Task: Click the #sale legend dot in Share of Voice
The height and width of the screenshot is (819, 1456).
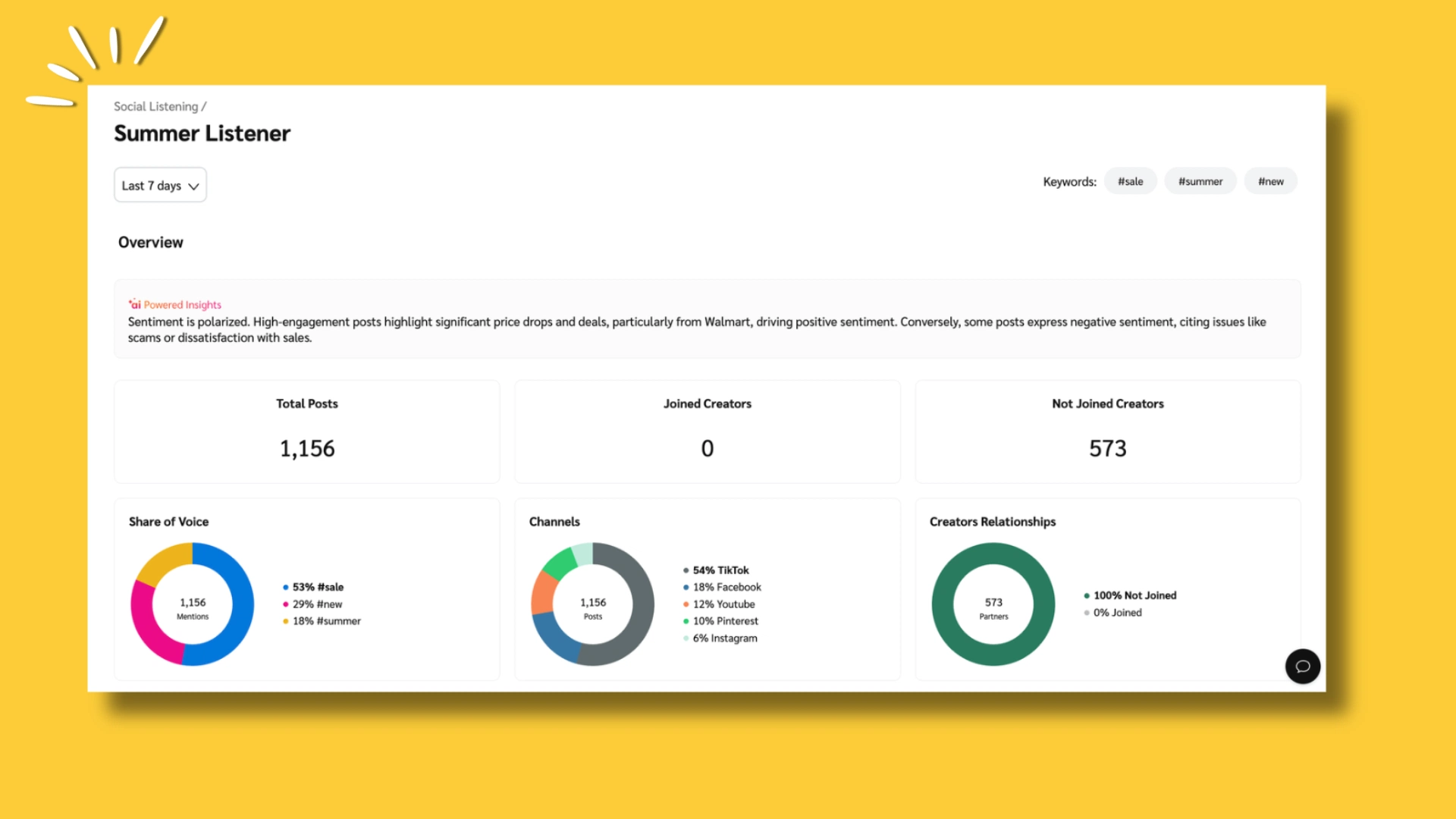Action: click(286, 587)
